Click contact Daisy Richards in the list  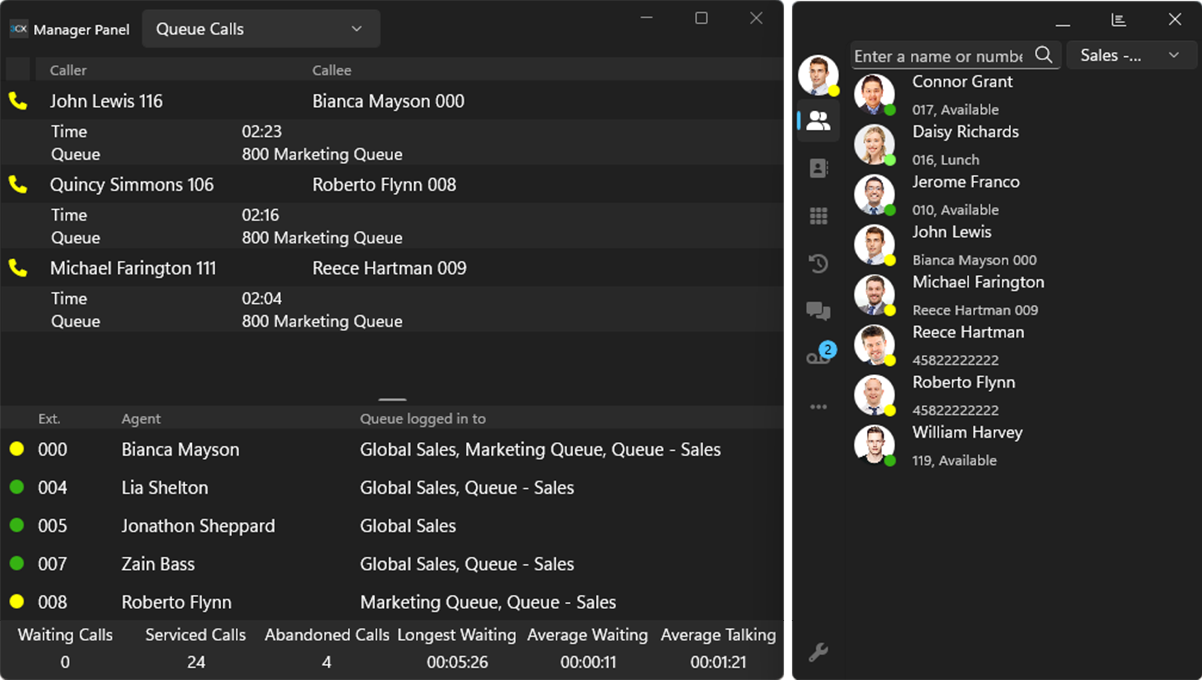pyautogui.click(x=965, y=132)
